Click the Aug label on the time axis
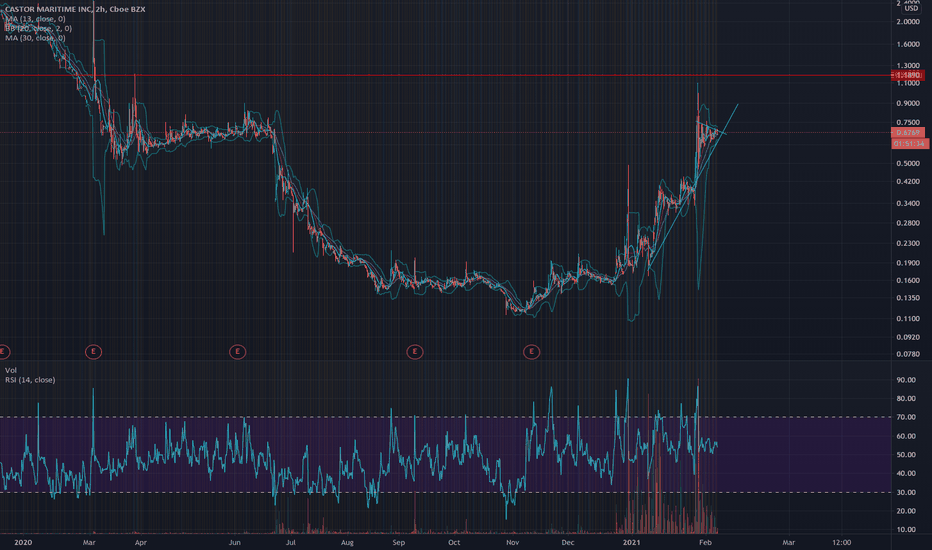 point(347,542)
